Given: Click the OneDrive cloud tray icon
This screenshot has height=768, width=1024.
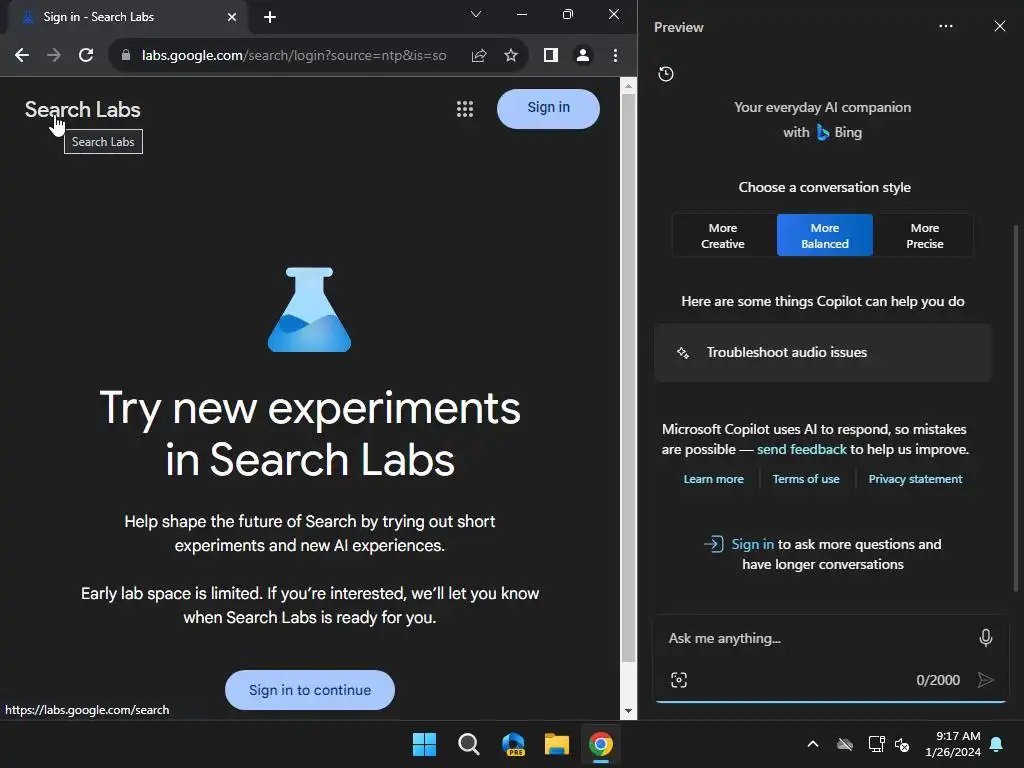Looking at the screenshot, I should click(x=845, y=744).
